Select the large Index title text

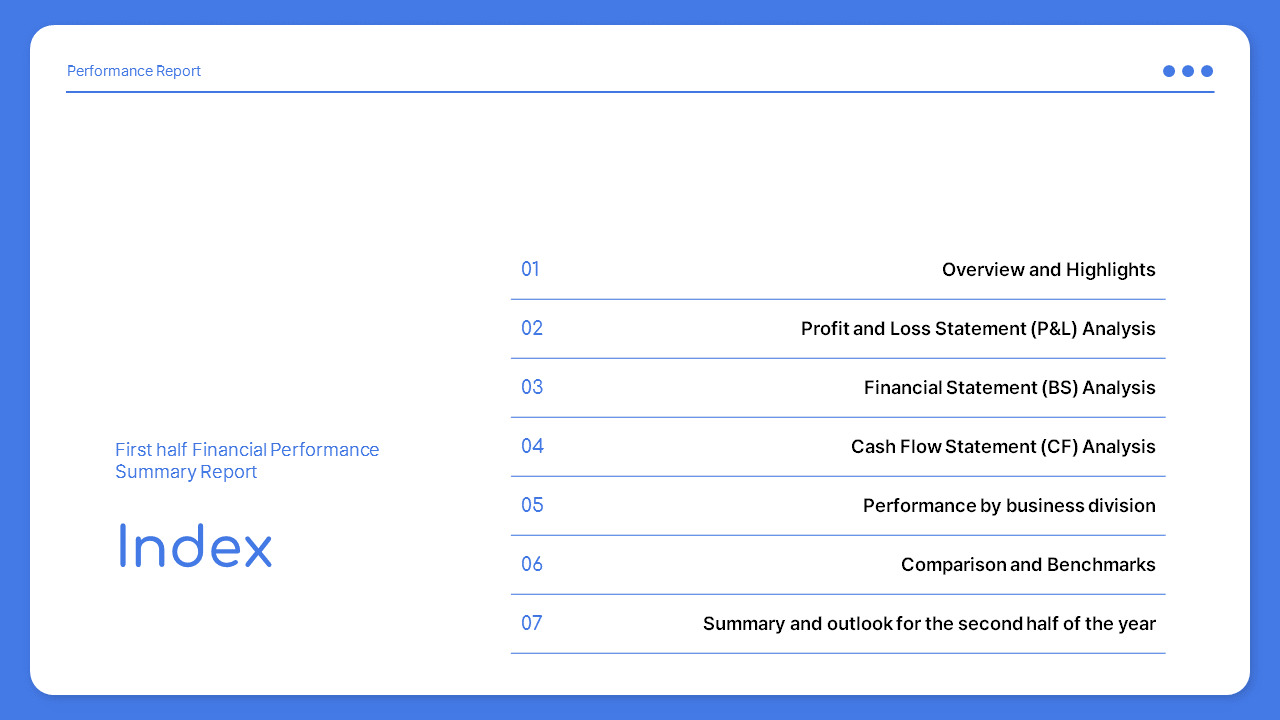coord(195,546)
